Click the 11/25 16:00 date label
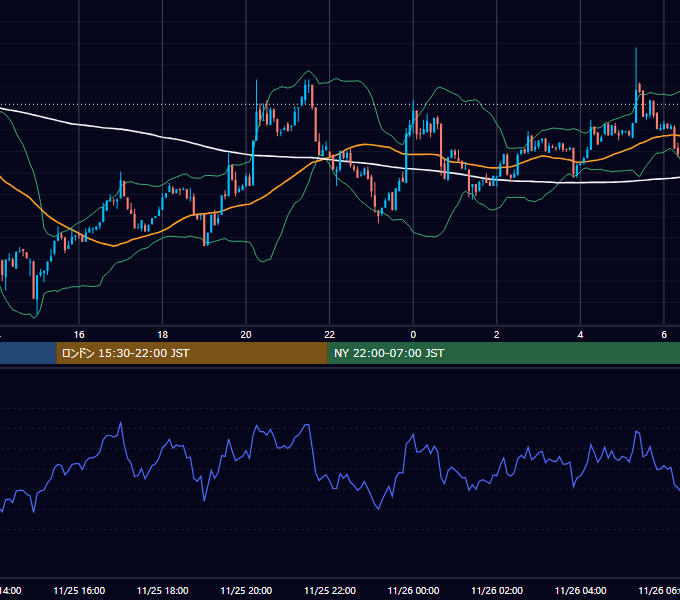Image resolution: width=680 pixels, height=600 pixels. point(79,590)
